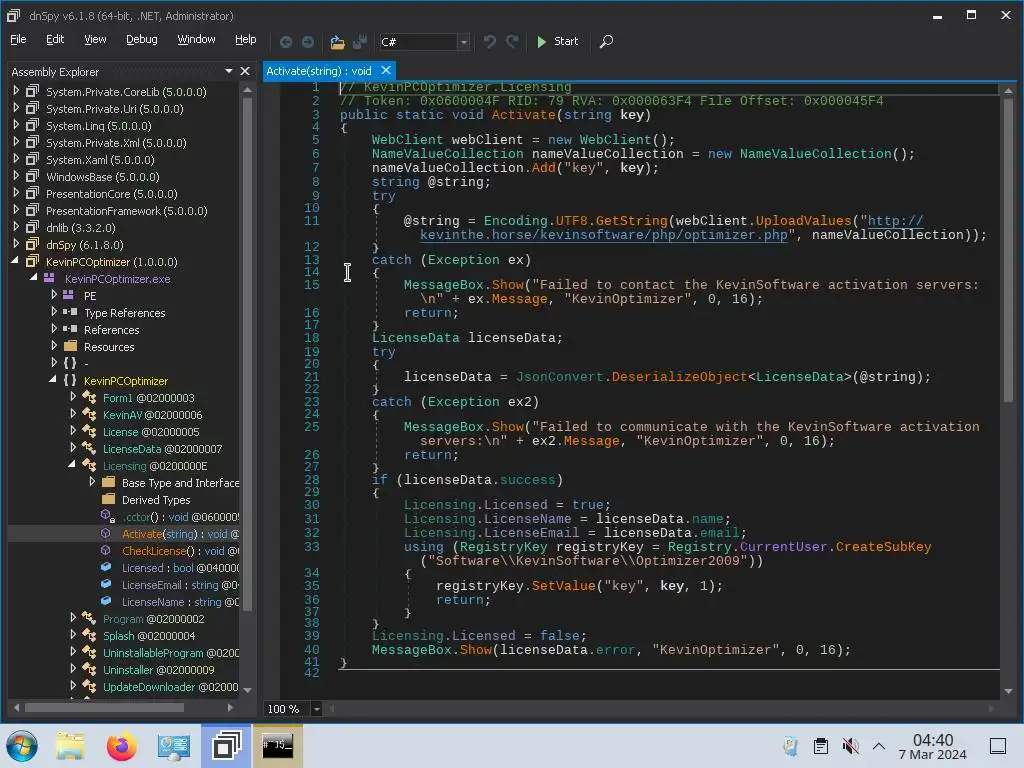
Task: Click the LicenseName field icon
Action: 106,601
